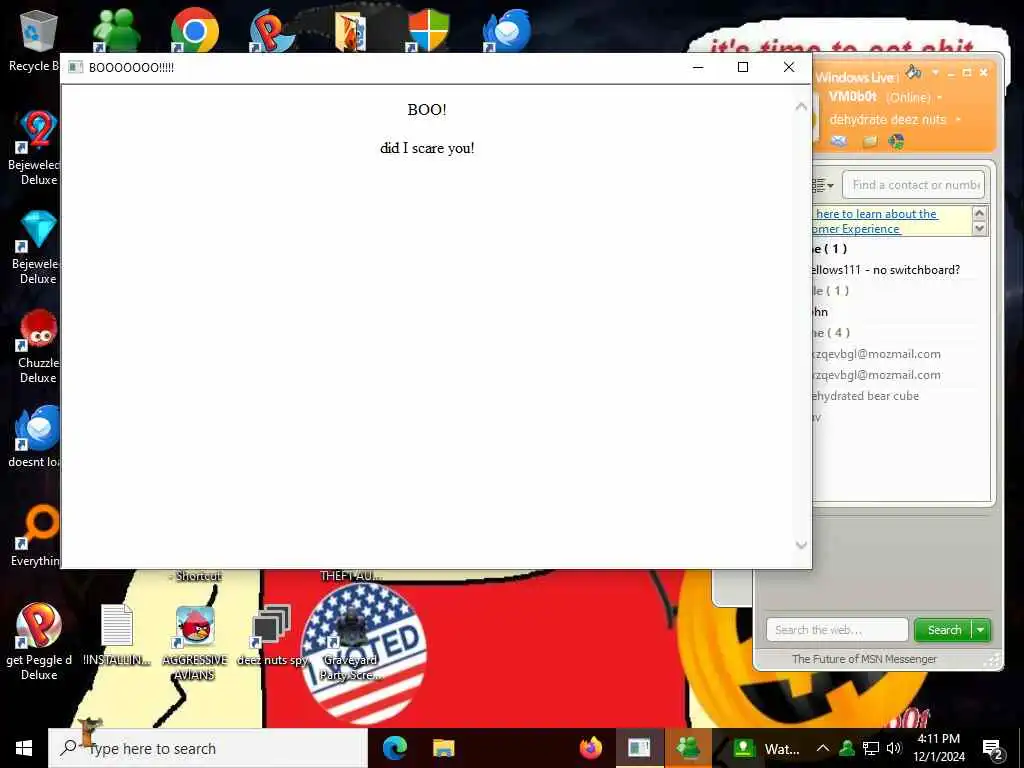This screenshot has width=1024, height=768.
Task: Open the Peggle shortcut at desktop top row
Action: [271, 30]
